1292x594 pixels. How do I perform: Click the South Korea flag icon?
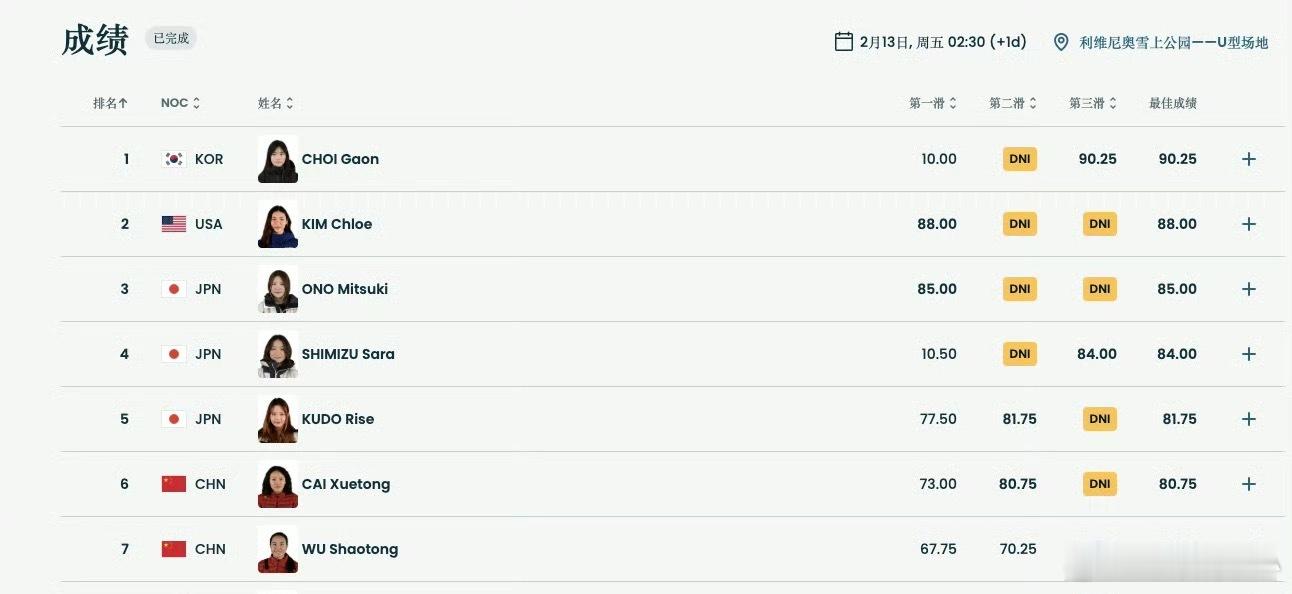pos(174,159)
